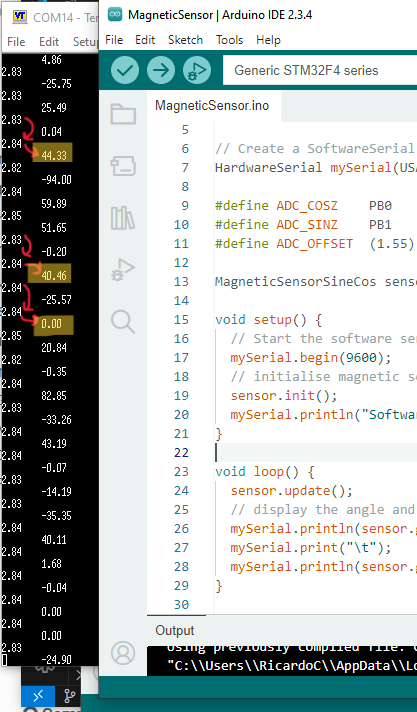
Task: Click terminal value -24.90
Action: pyautogui.click(x=56, y=659)
